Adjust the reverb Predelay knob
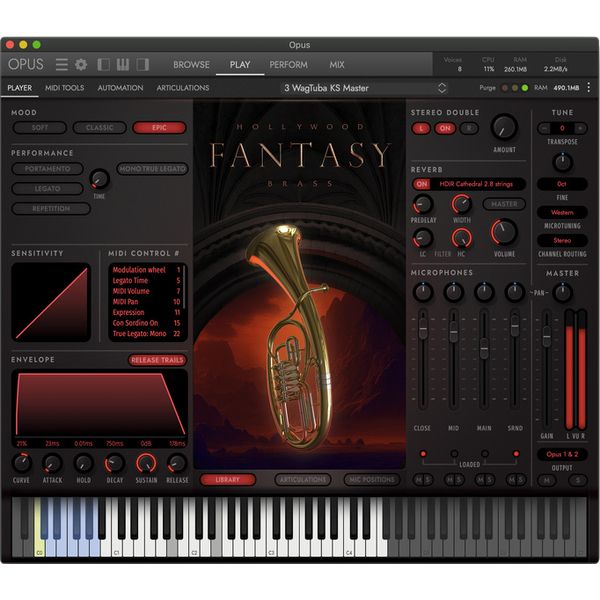The width and height of the screenshot is (600, 600). click(x=423, y=204)
